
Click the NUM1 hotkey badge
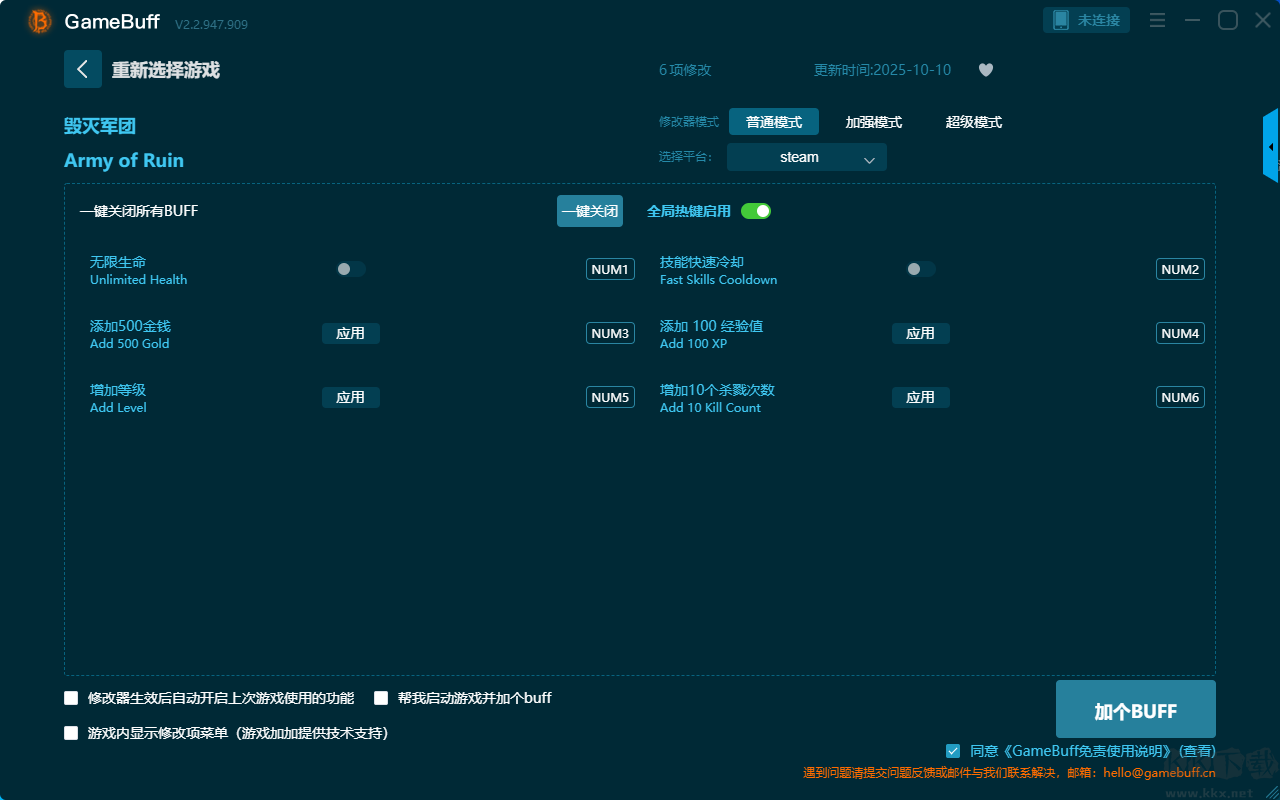[x=610, y=269]
